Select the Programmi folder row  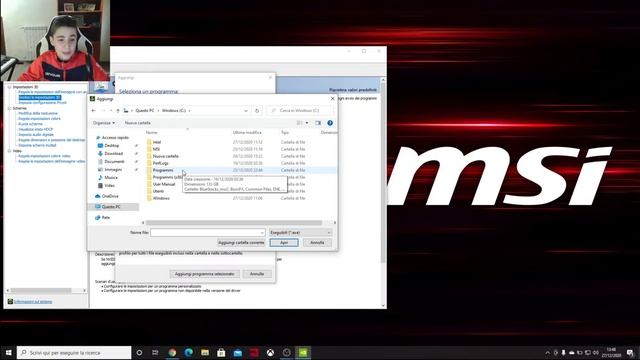241,170
